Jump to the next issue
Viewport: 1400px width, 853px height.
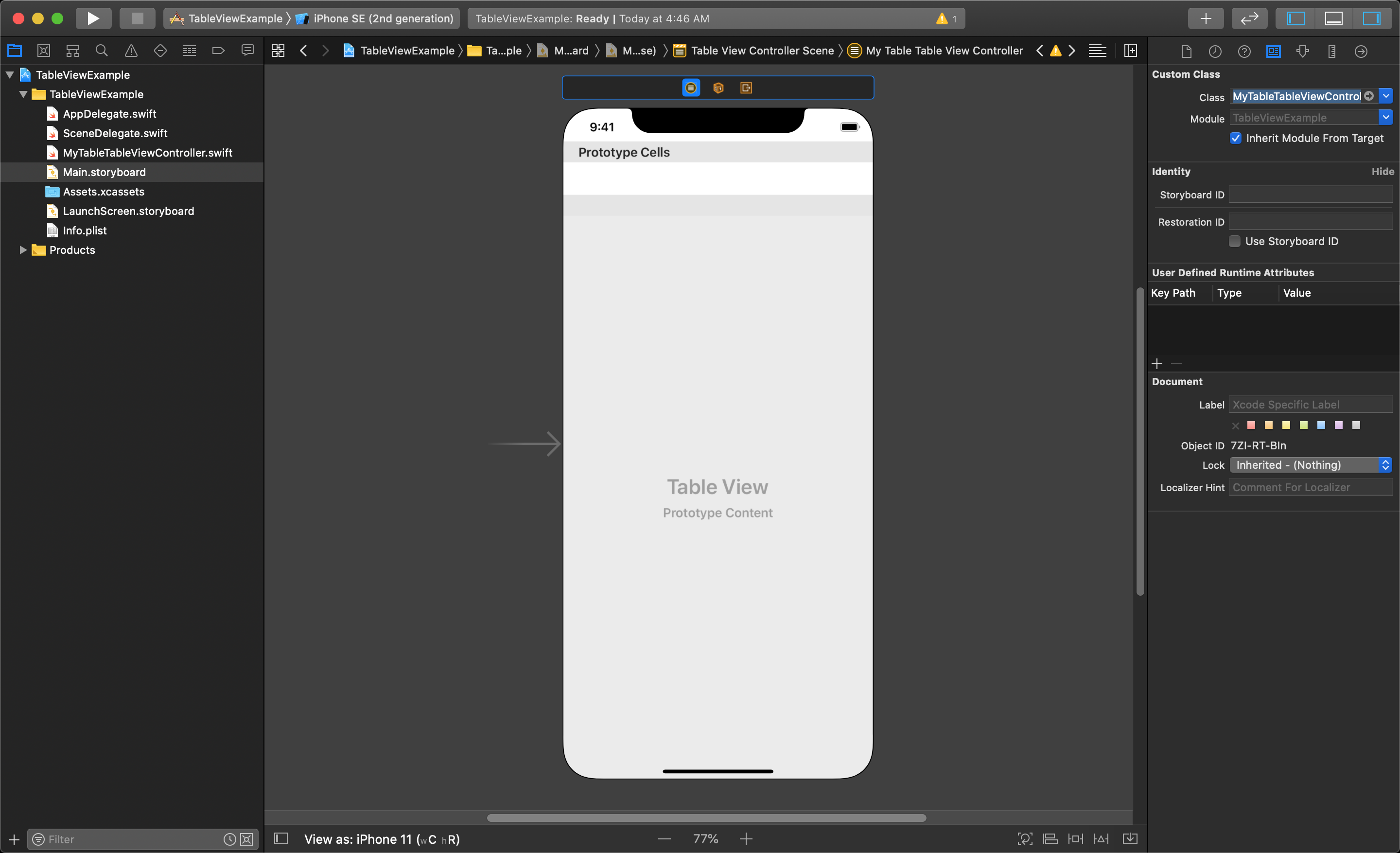pos(1071,51)
